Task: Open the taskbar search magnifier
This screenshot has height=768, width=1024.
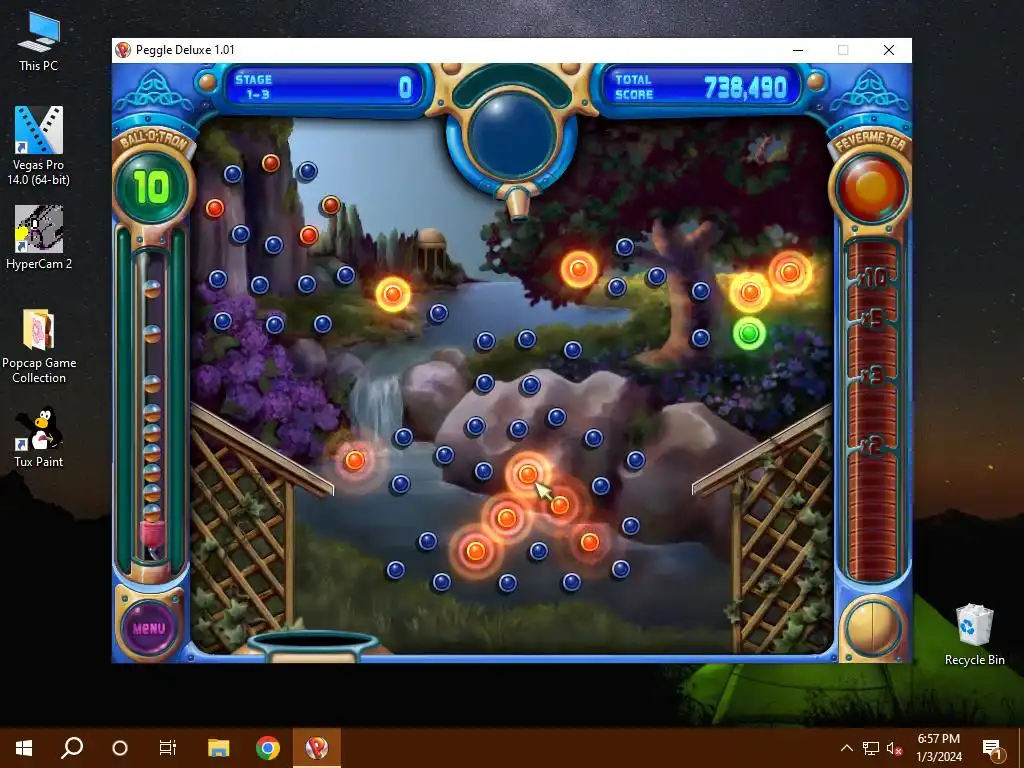Action: (72, 748)
